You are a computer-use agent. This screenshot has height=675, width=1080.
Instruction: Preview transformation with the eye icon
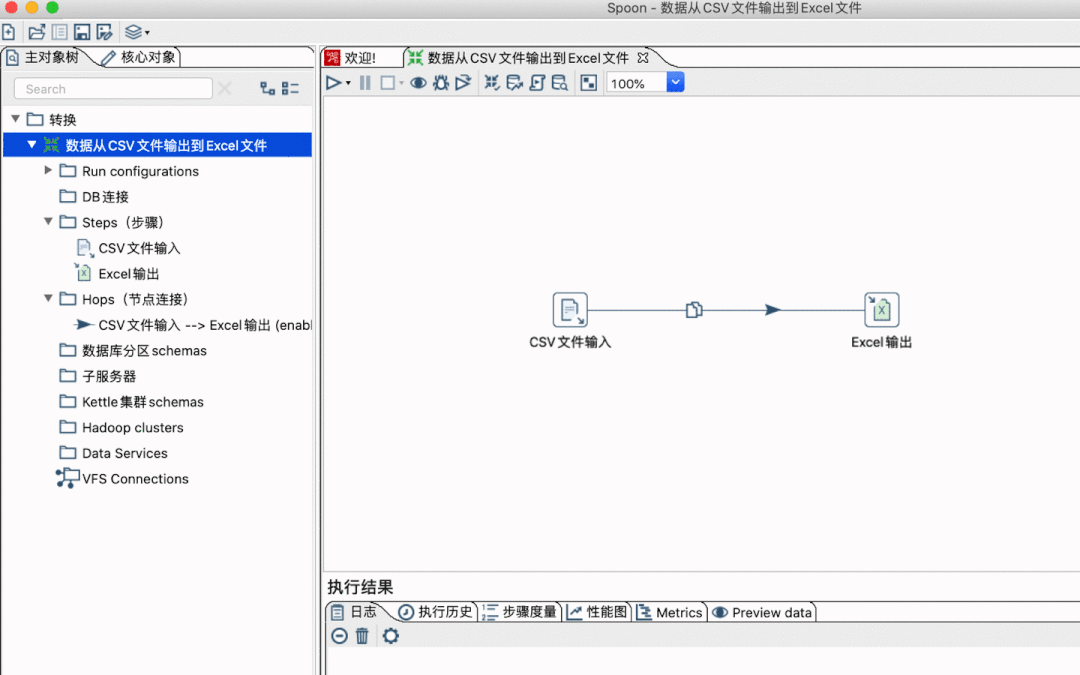pos(418,83)
